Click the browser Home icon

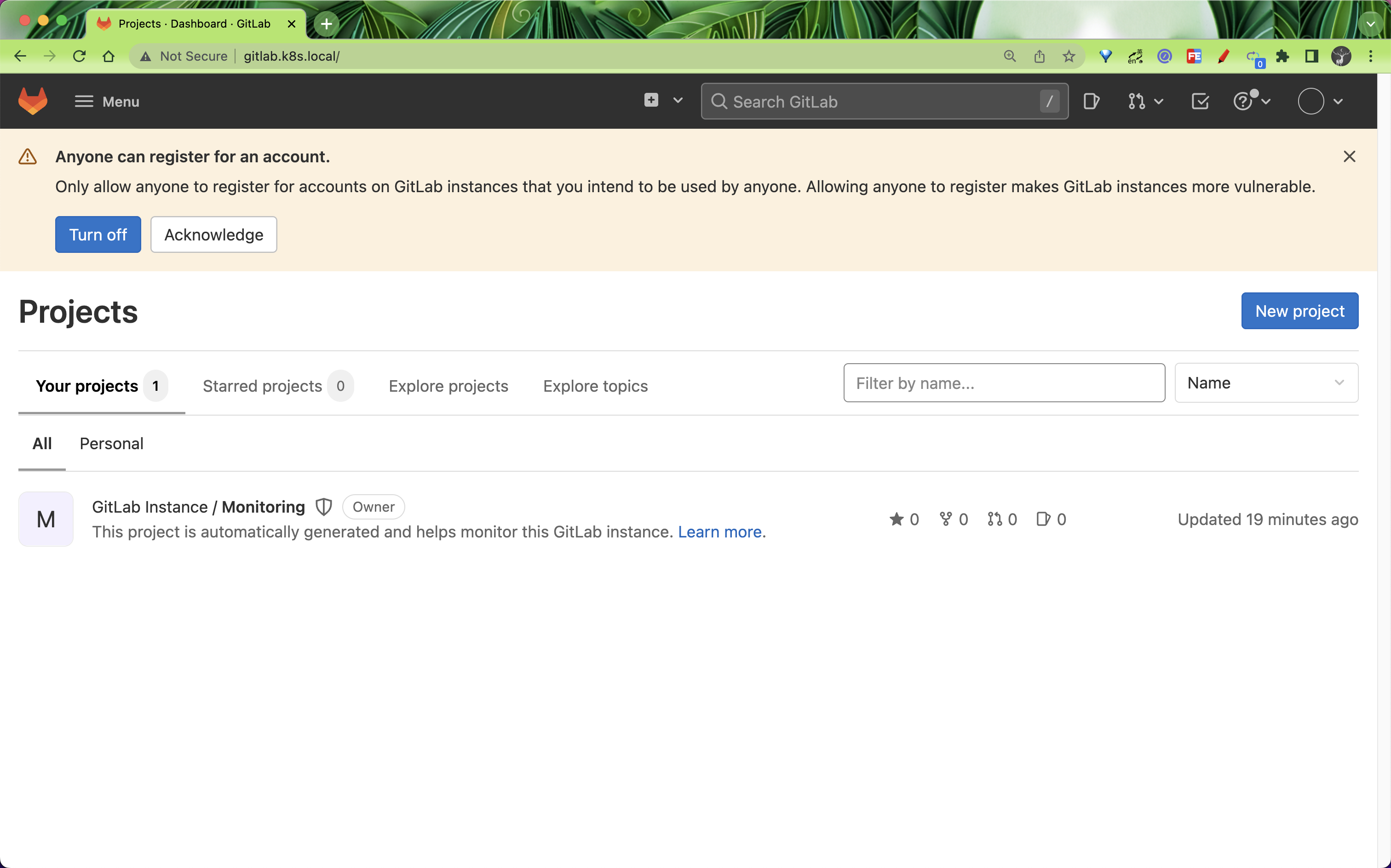click(x=109, y=56)
